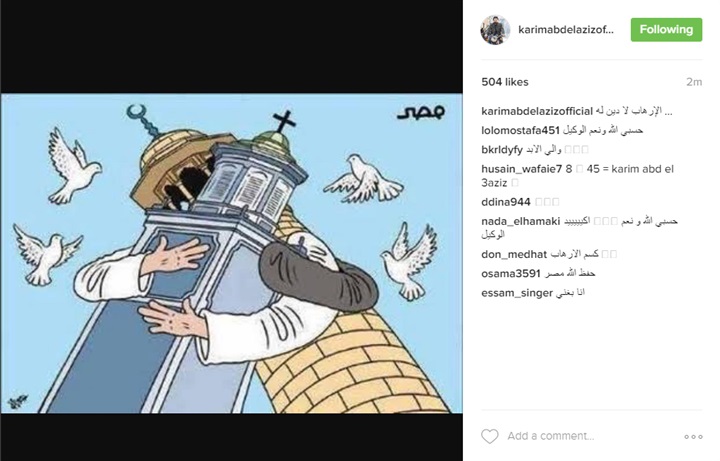Open the karimabdelazizof... username in header

[566, 30]
